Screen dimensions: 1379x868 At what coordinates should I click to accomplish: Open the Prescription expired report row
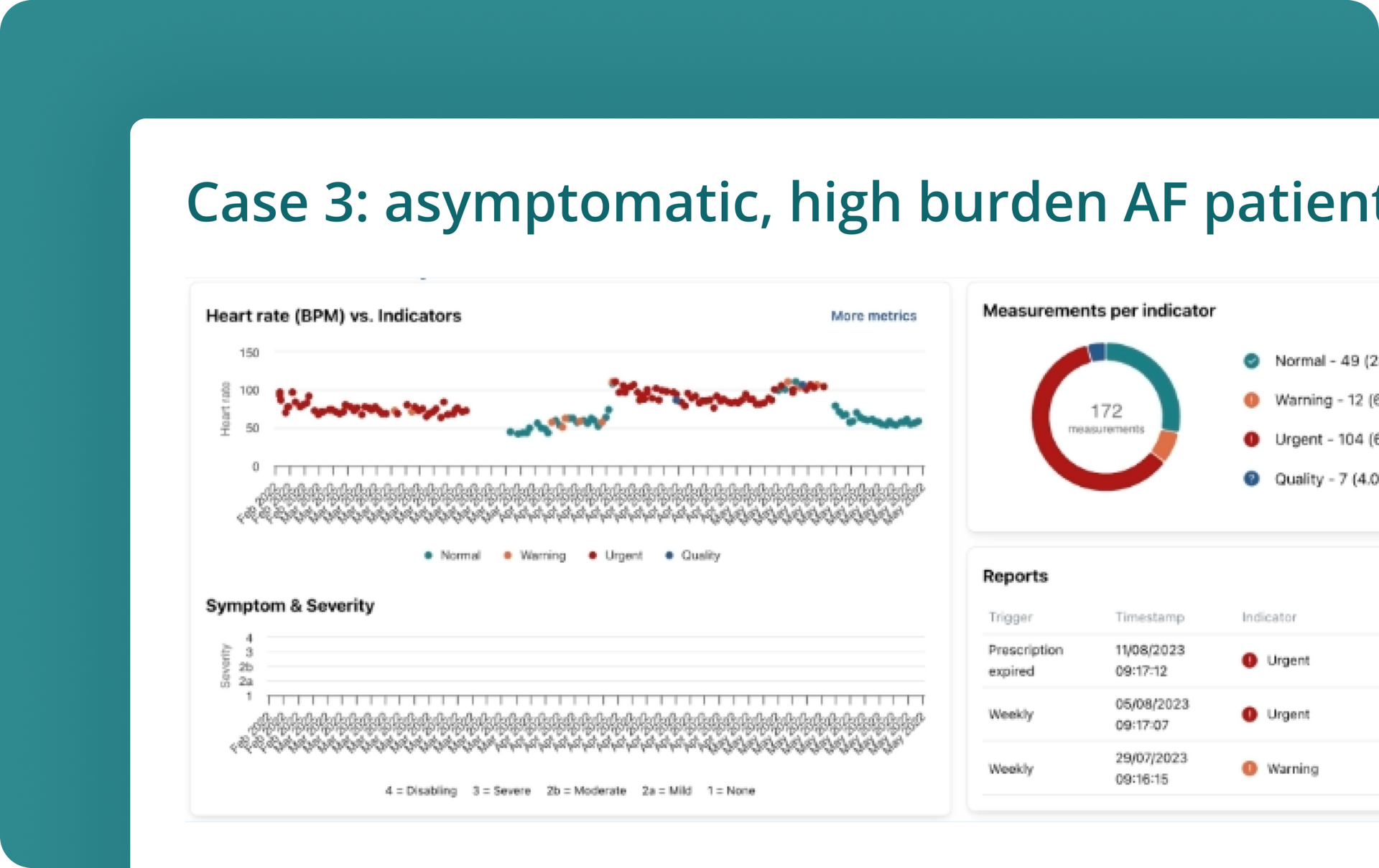[1026, 660]
